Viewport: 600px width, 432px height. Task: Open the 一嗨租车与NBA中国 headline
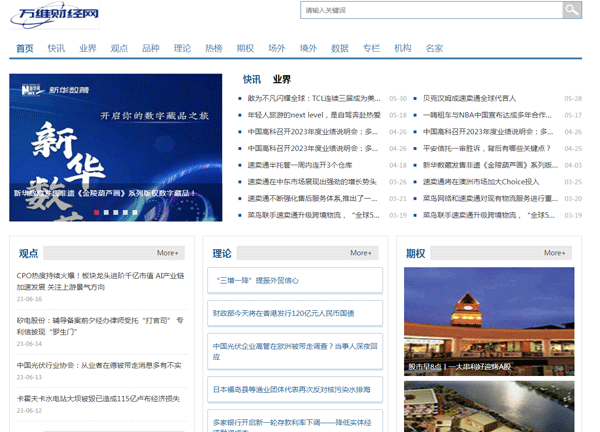pos(487,115)
